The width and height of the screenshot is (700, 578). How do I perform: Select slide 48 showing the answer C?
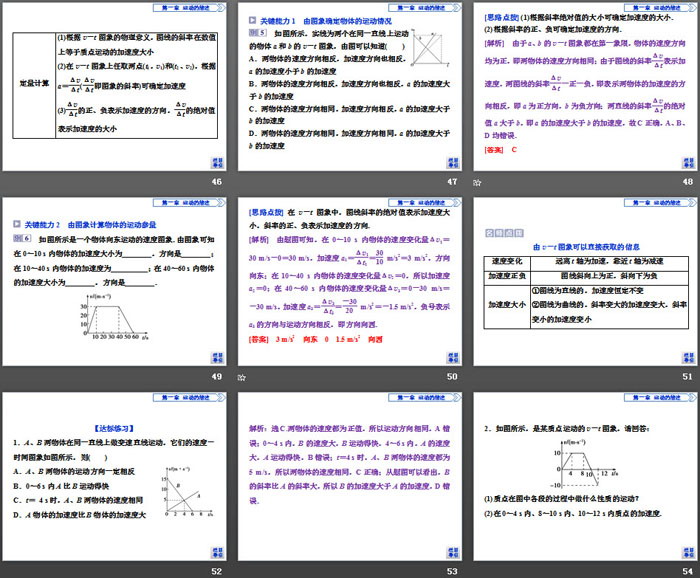(x=583, y=88)
